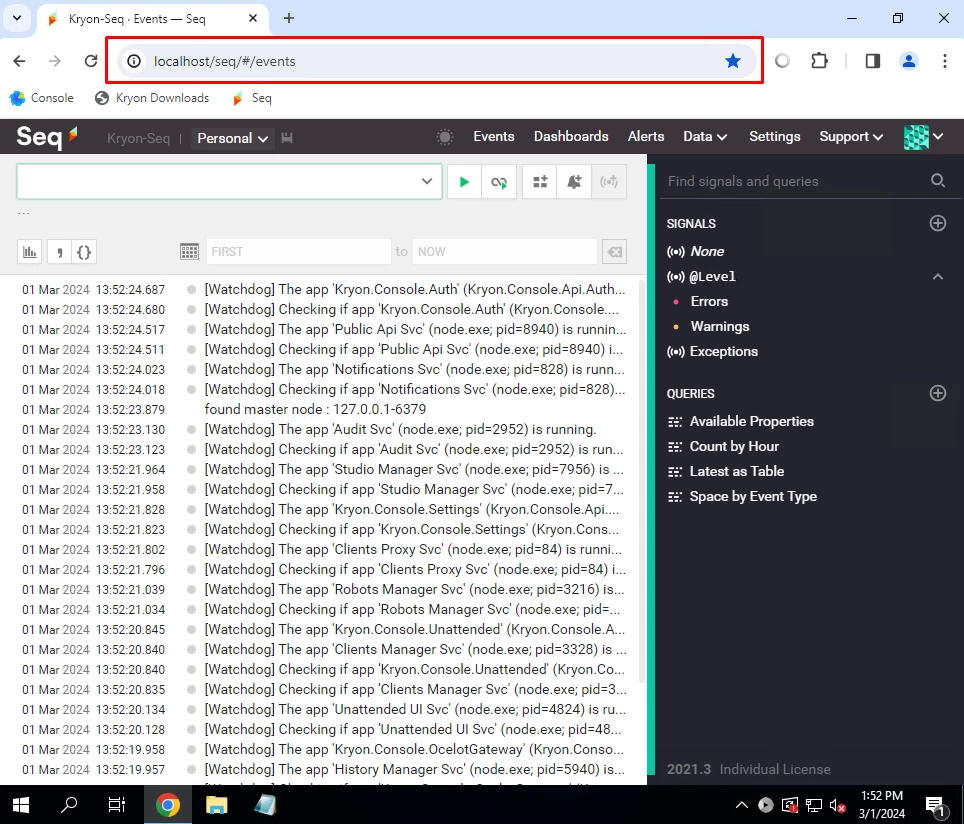Open Kryon Downloads bookmark
Screen dimensions: 964x824
click(x=152, y=98)
